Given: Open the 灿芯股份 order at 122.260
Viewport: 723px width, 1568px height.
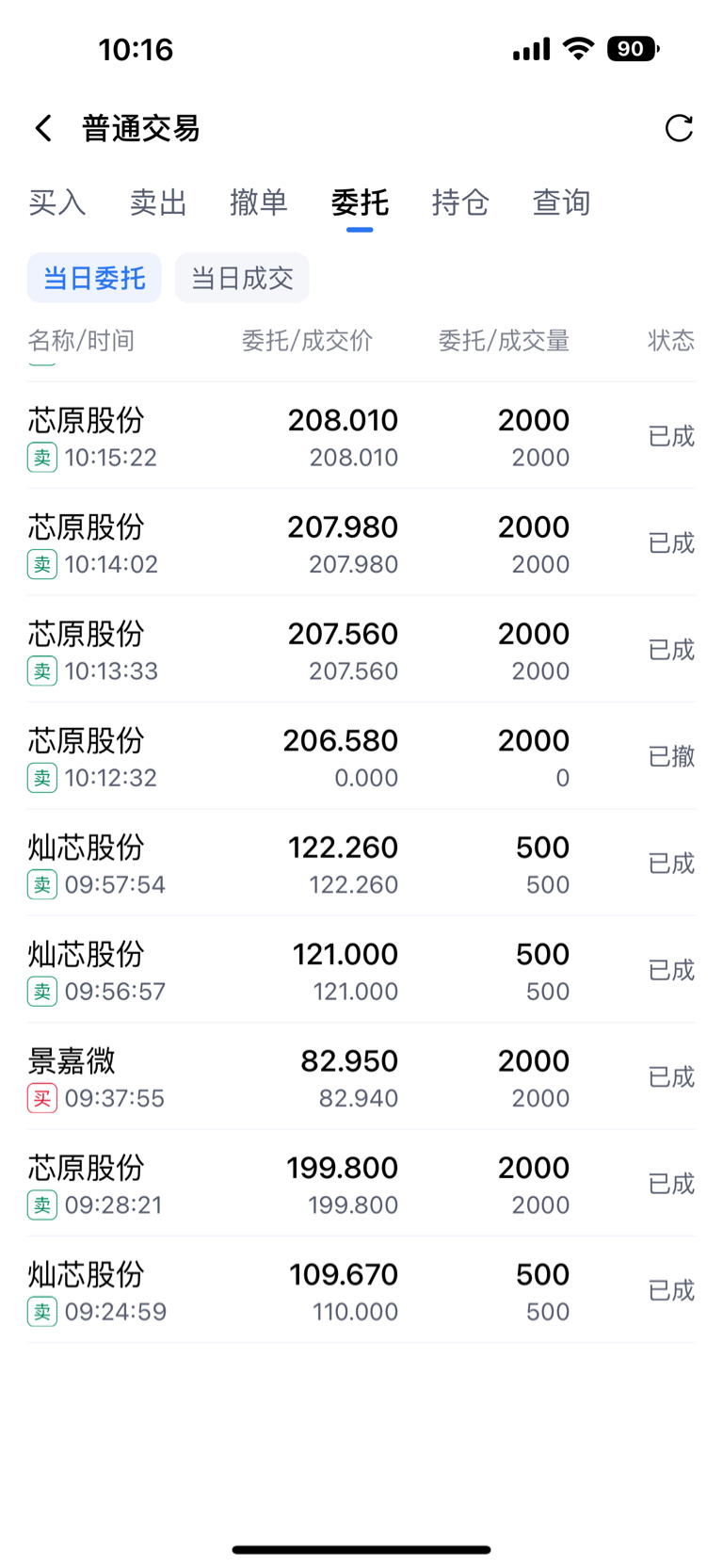Looking at the screenshot, I should pyautogui.click(x=361, y=863).
